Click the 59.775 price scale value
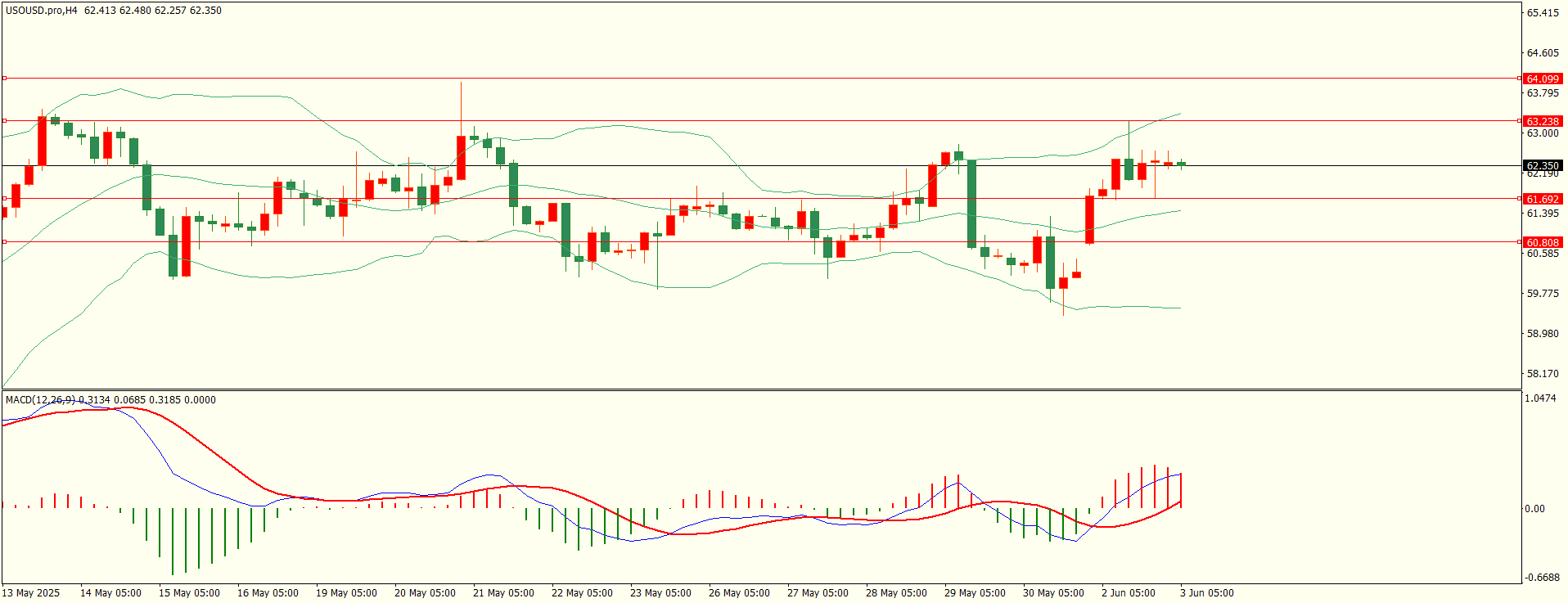Screen dimensions: 1568x603 coord(1543,294)
